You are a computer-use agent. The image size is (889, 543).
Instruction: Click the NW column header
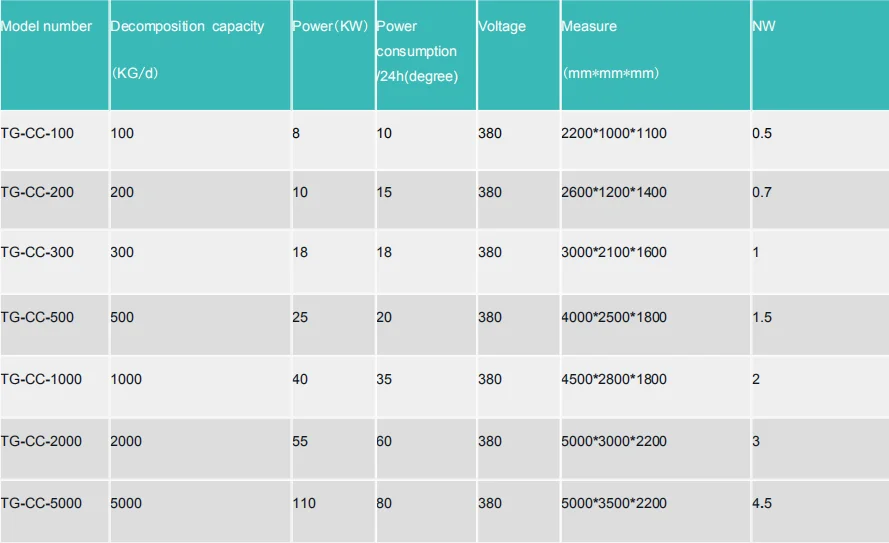(763, 26)
